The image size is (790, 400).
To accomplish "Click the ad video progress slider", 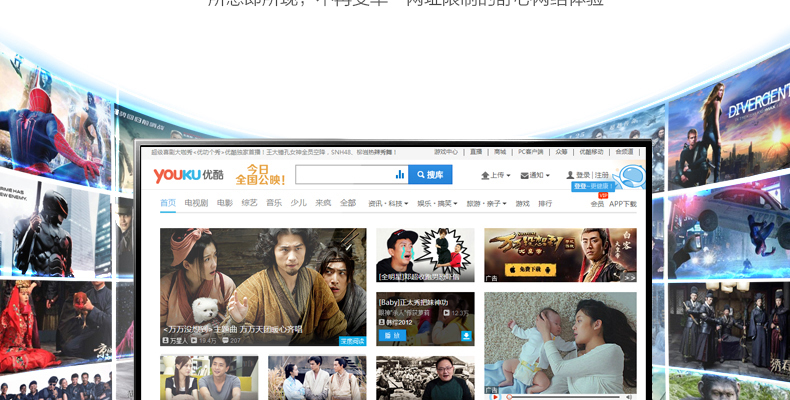I will (x=563, y=397).
